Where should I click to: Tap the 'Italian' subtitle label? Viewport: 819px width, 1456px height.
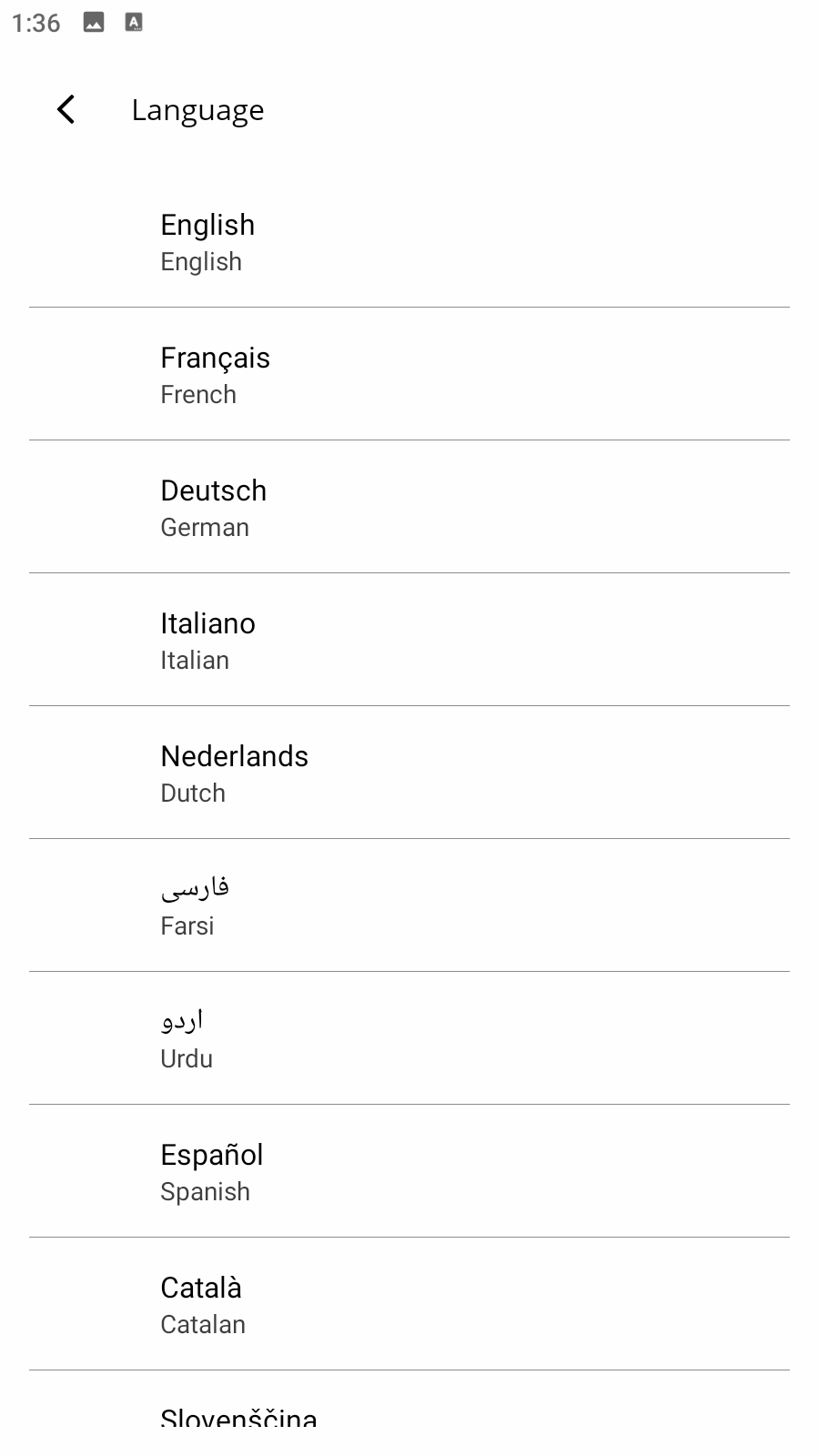pyautogui.click(x=195, y=661)
